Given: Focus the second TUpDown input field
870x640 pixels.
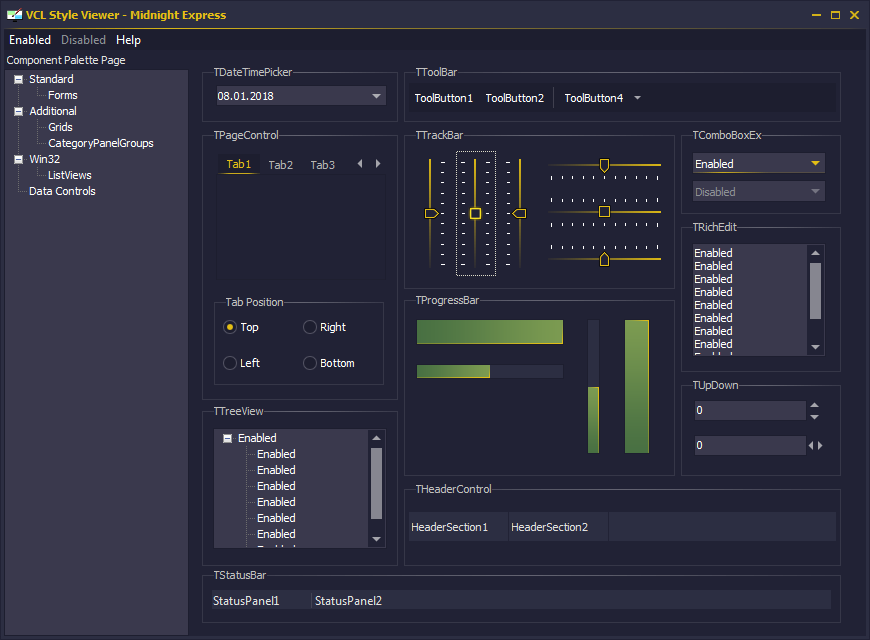Looking at the screenshot, I should pyautogui.click(x=750, y=445).
